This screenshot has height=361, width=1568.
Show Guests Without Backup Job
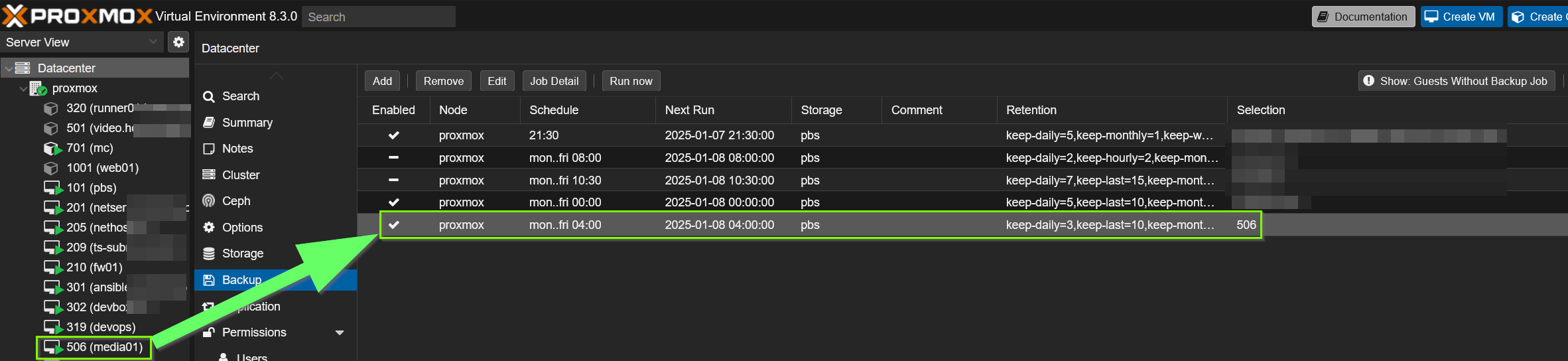[x=1457, y=81]
